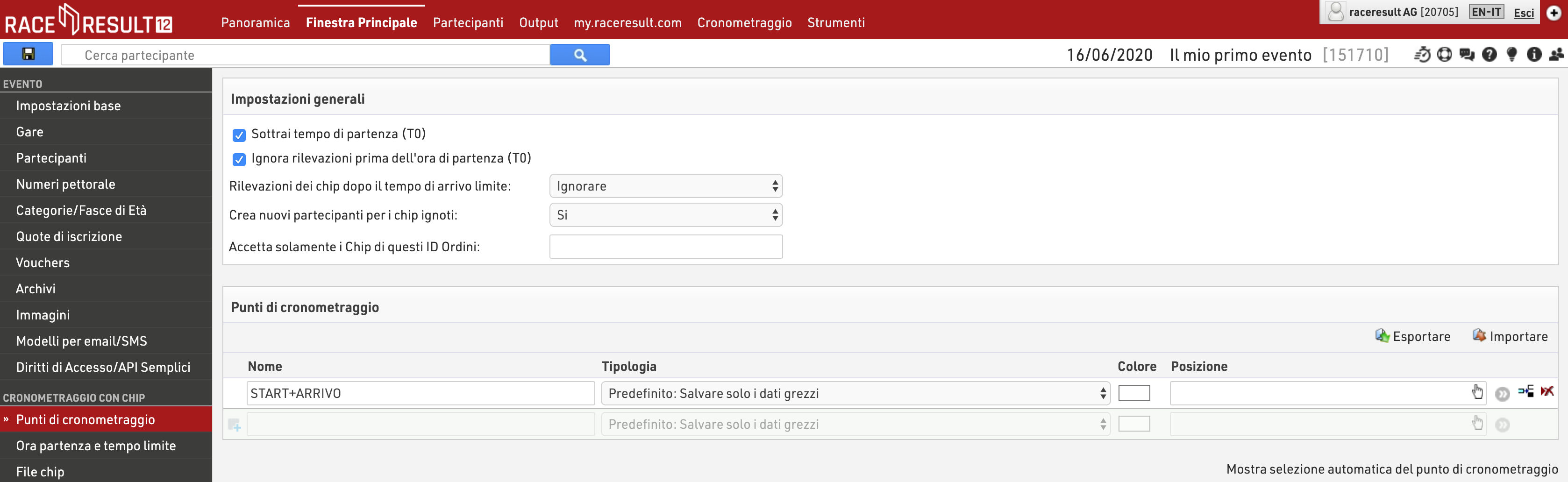The width and height of the screenshot is (1568, 482).
Task: Click the round plus icon in header
Action: [1554, 13]
